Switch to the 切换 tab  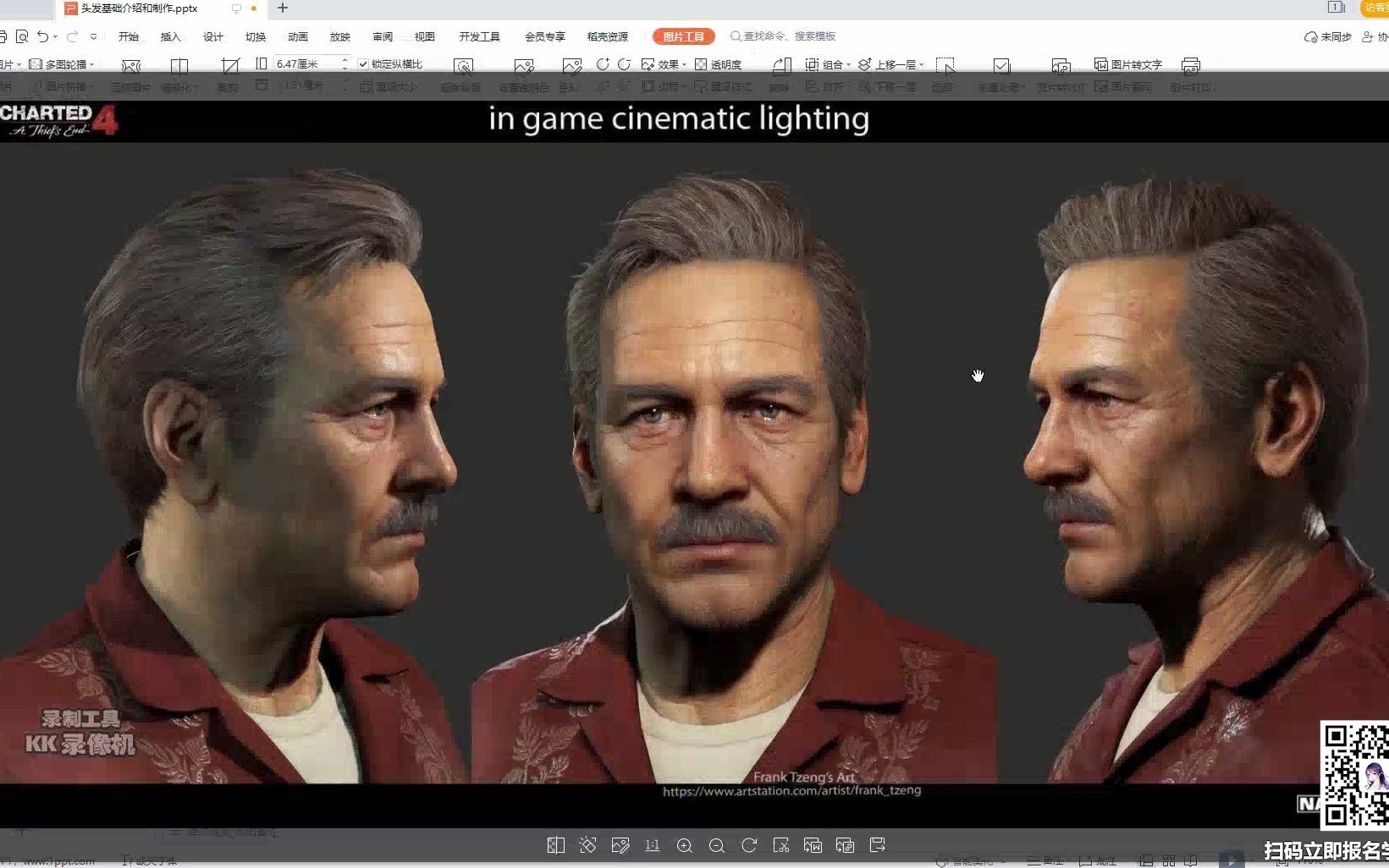tap(256, 36)
